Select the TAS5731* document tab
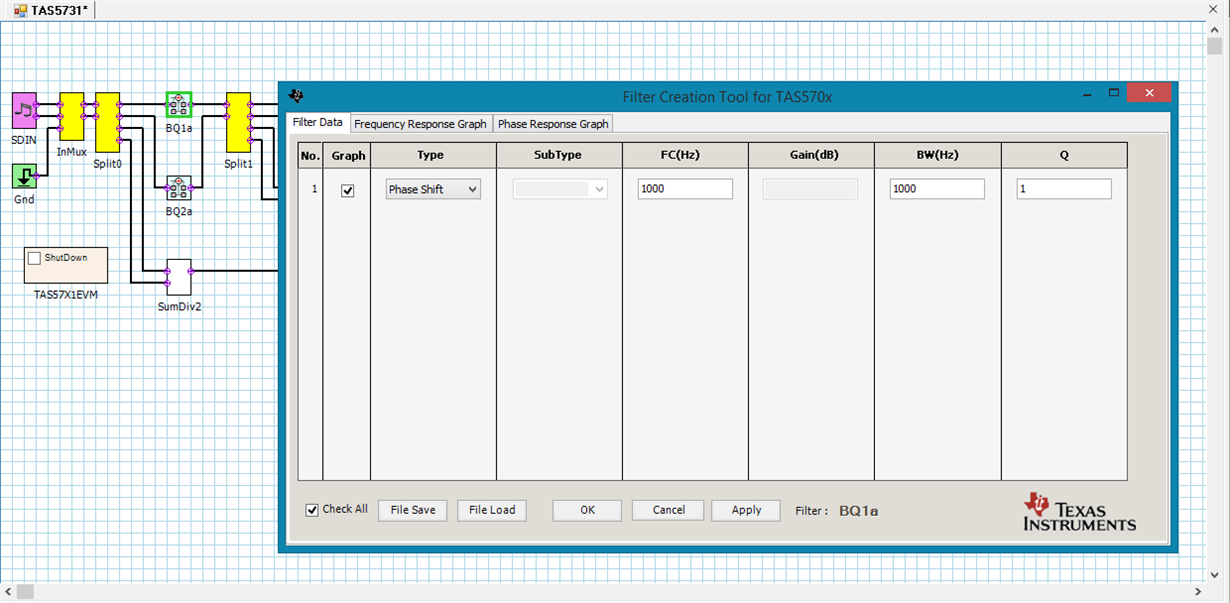Screen dimensions: 1230x603 (52, 9)
